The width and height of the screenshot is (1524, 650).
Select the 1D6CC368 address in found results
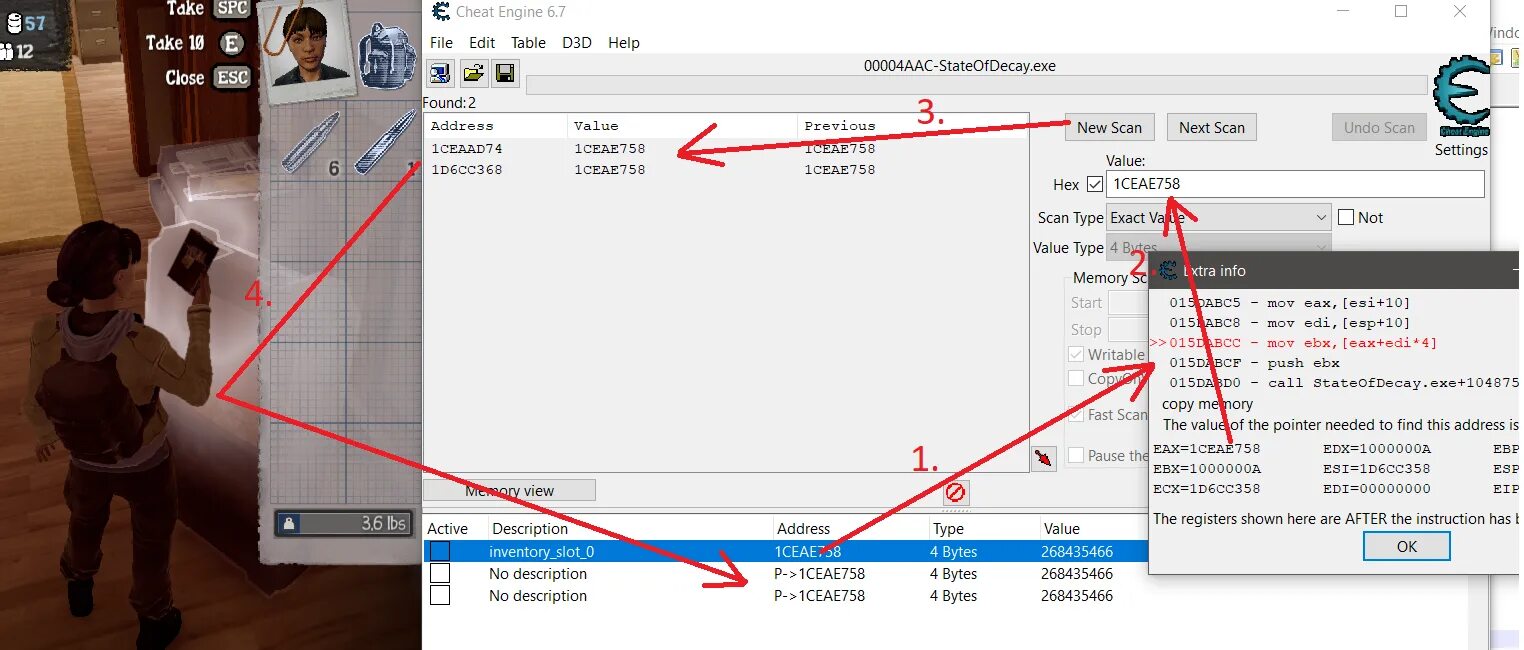[466, 170]
